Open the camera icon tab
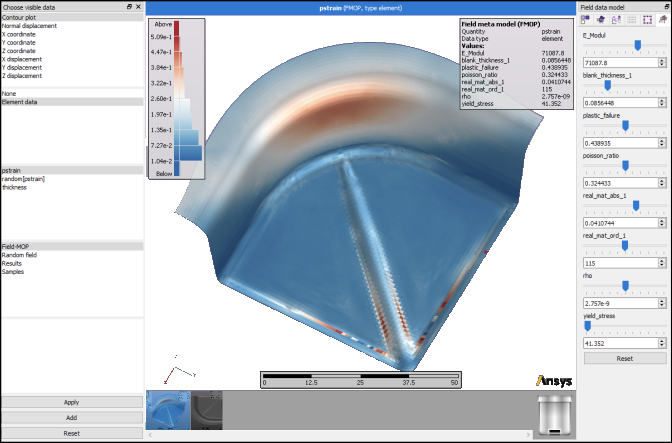 (x=600, y=20)
